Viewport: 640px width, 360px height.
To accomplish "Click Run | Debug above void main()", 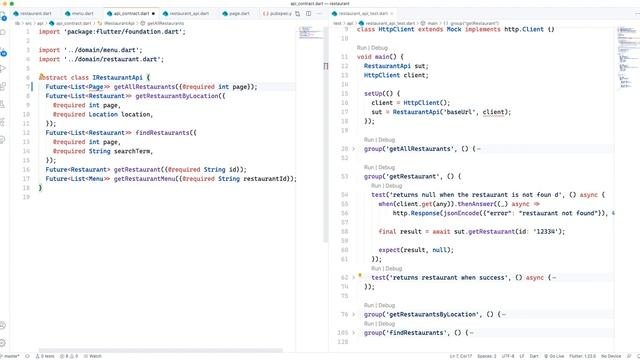I will pos(372,48).
